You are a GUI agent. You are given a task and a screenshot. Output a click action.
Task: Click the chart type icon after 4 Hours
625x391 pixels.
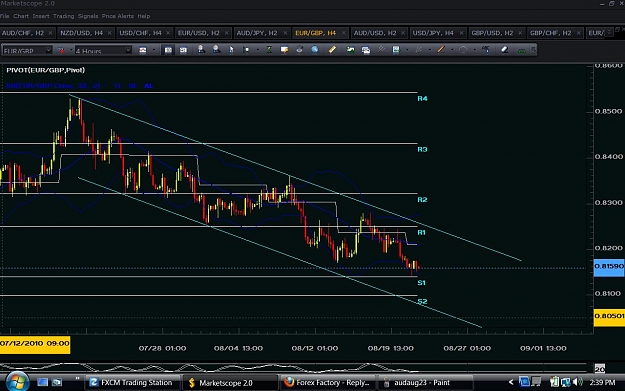(143, 50)
